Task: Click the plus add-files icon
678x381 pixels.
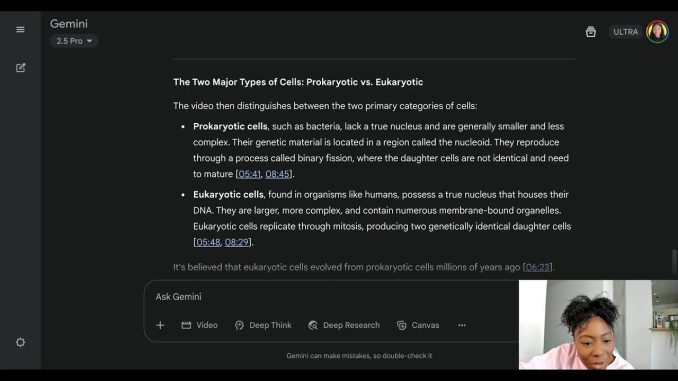Action: [160, 325]
